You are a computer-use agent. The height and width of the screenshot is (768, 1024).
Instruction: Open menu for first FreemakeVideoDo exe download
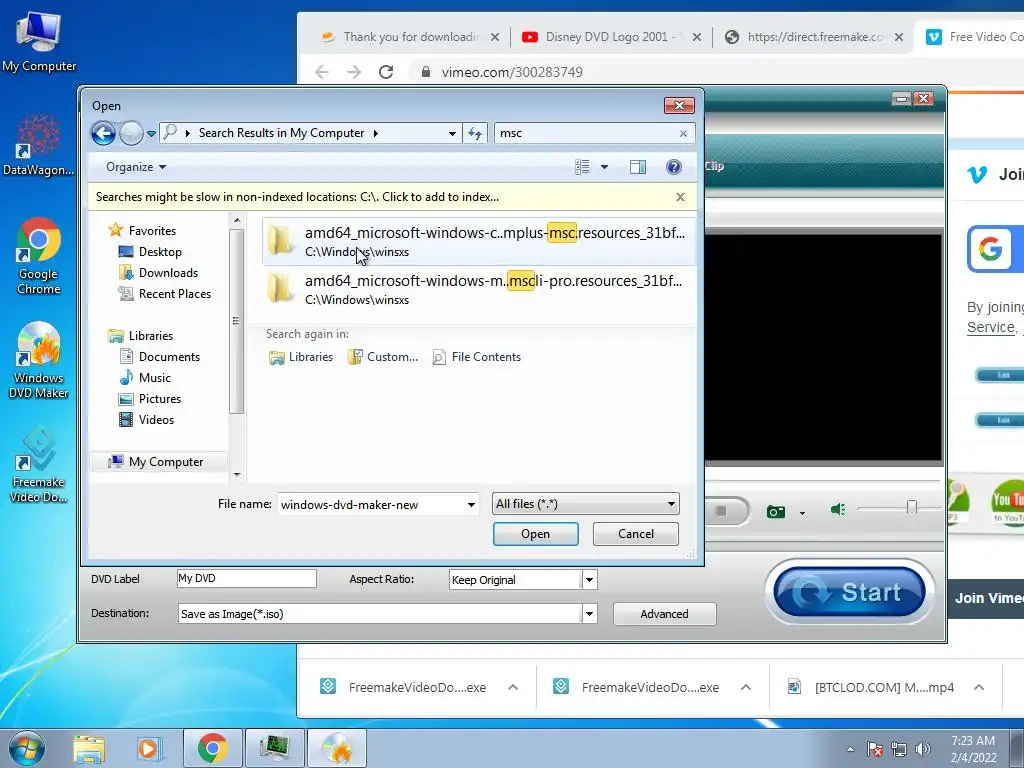513,687
